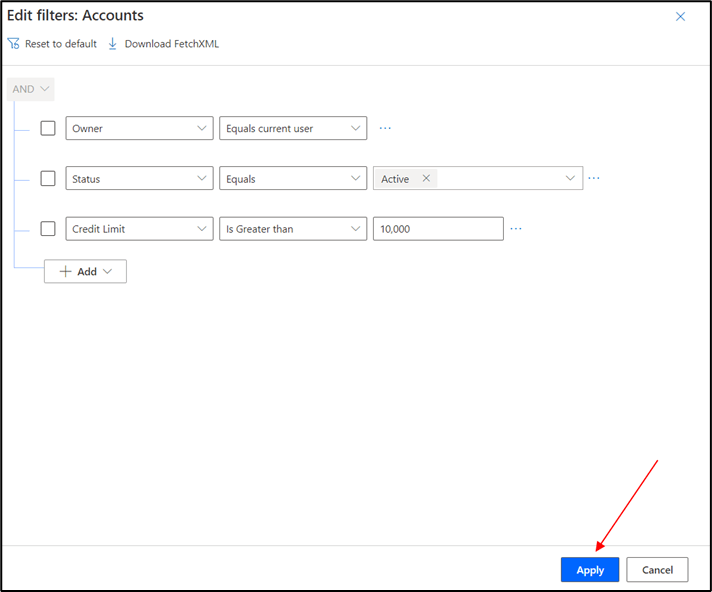Image resolution: width=712 pixels, height=592 pixels.
Task: Click the Reset to default filter icon
Action: tap(14, 44)
